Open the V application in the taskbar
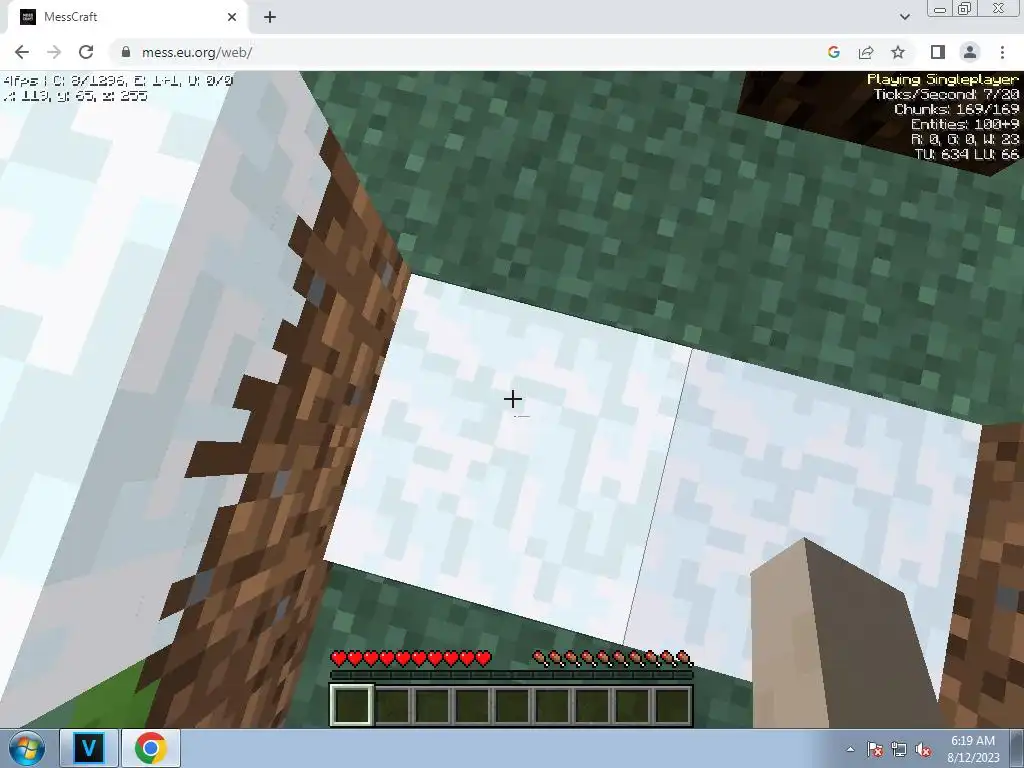This screenshot has height=768, width=1024. [x=89, y=748]
